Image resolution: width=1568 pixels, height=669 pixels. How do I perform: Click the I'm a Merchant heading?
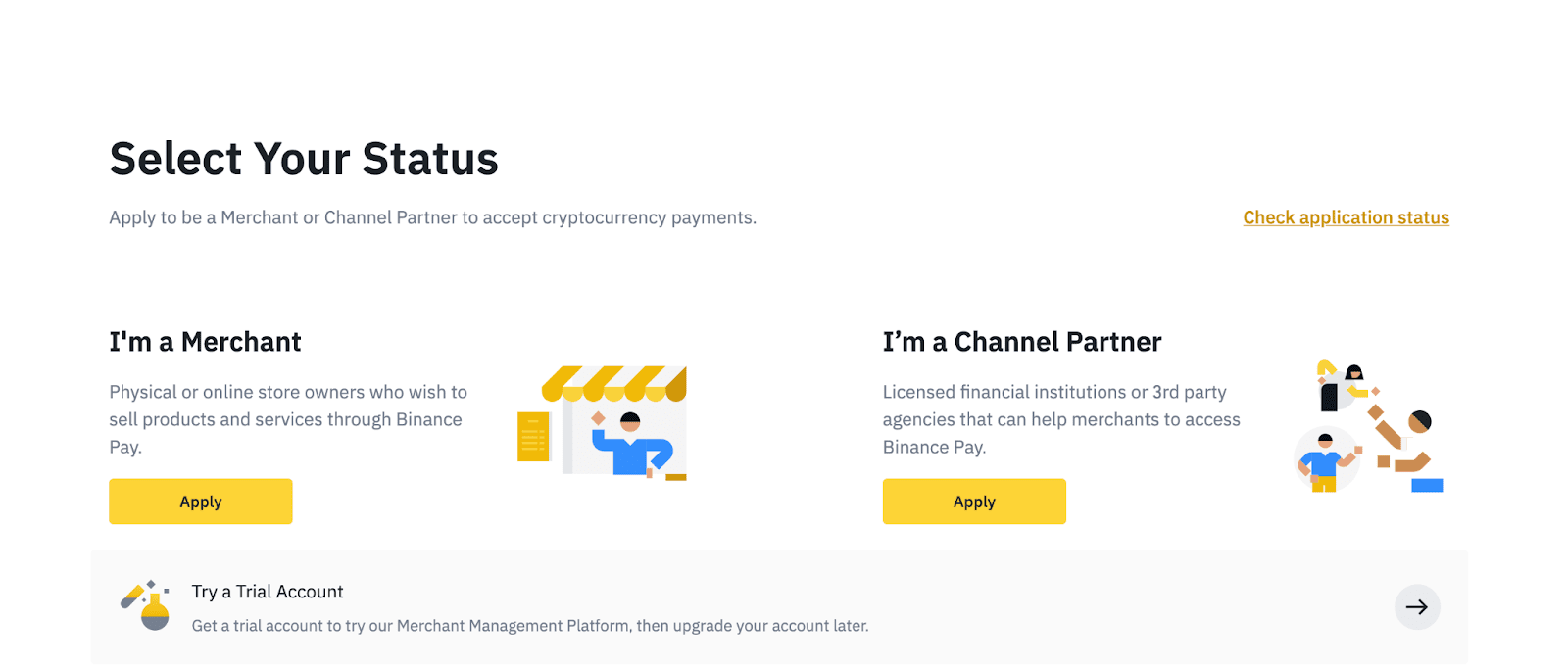click(205, 342)
